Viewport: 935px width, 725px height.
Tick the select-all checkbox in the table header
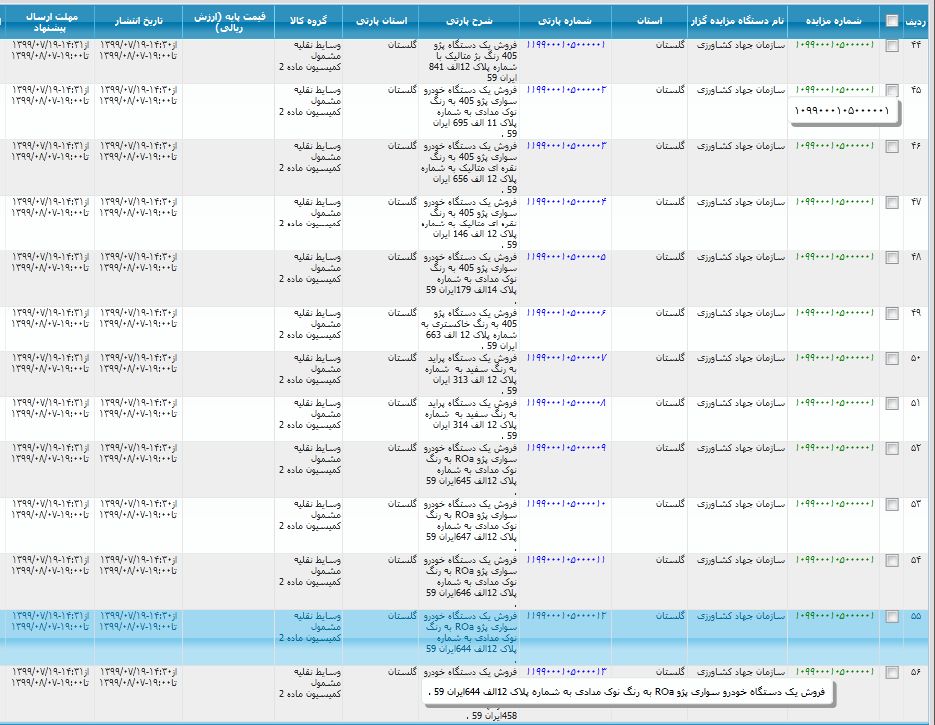click(x=892, y=20)
